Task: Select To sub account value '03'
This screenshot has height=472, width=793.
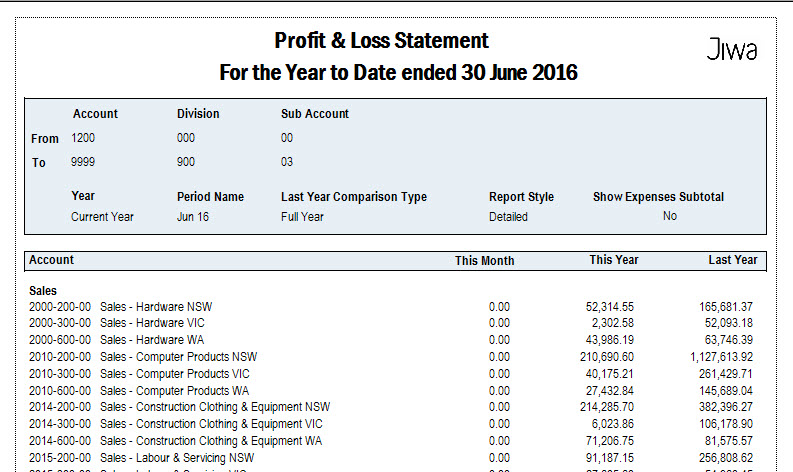Action: 287,162
